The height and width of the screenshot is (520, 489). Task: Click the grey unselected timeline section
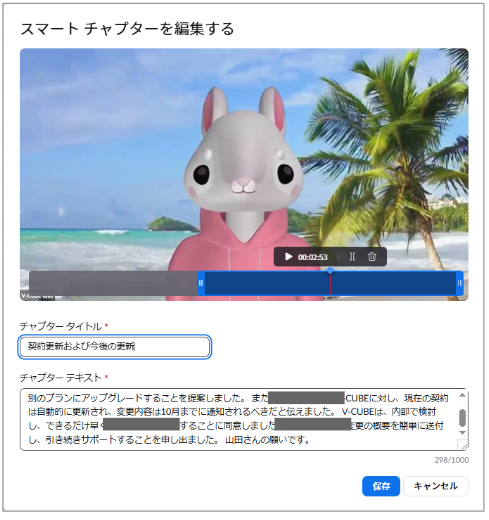(x=113, y=283)
